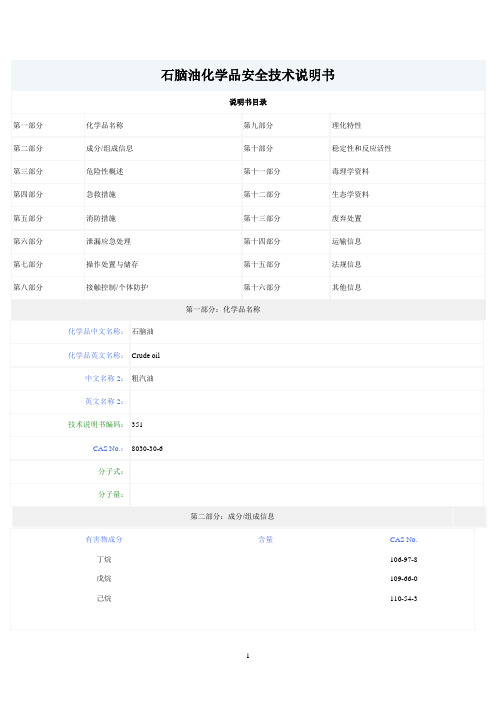This screenshot has width=496, height=702.
Task: Click the 化学品中文名称 label
Action: [95, 332]
